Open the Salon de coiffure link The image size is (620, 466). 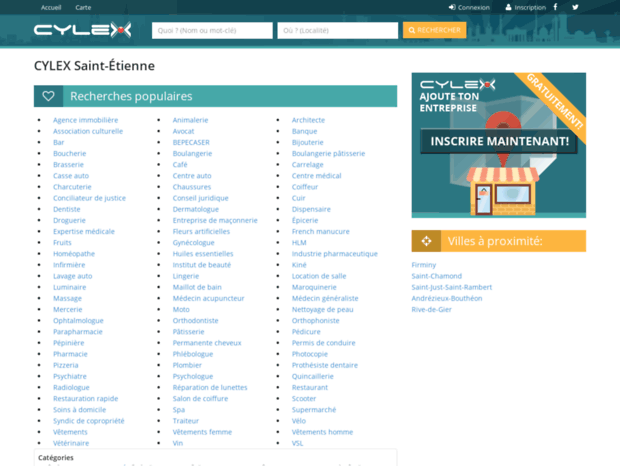(x=200, y=398)
